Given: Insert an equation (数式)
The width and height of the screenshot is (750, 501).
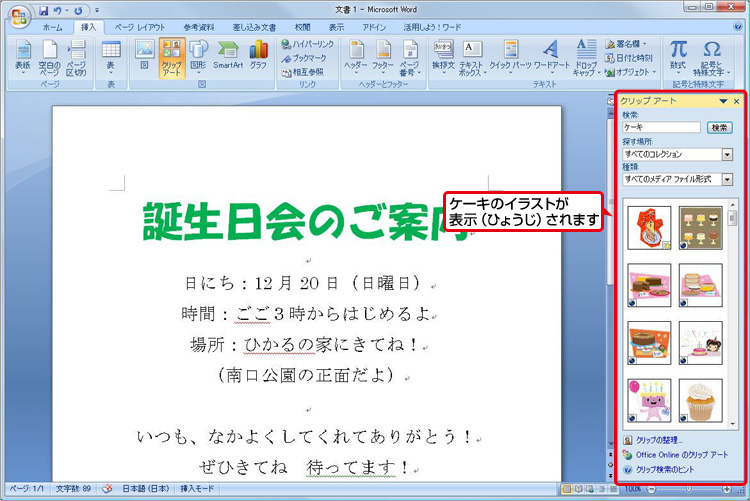Looking at the screenshot, I should pyautogui.click(x=678, y=56).
